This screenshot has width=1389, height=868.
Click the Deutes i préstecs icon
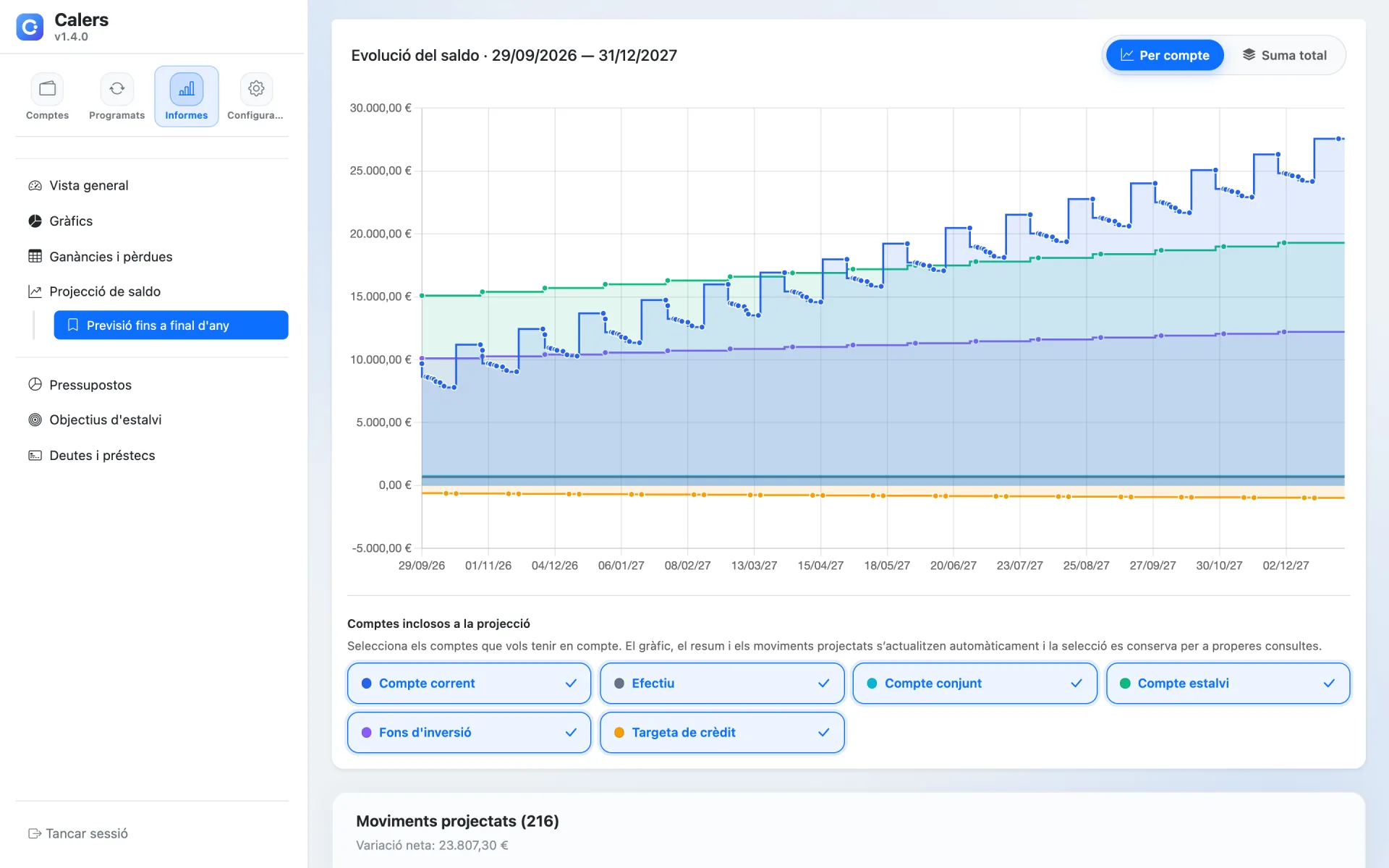35,455
